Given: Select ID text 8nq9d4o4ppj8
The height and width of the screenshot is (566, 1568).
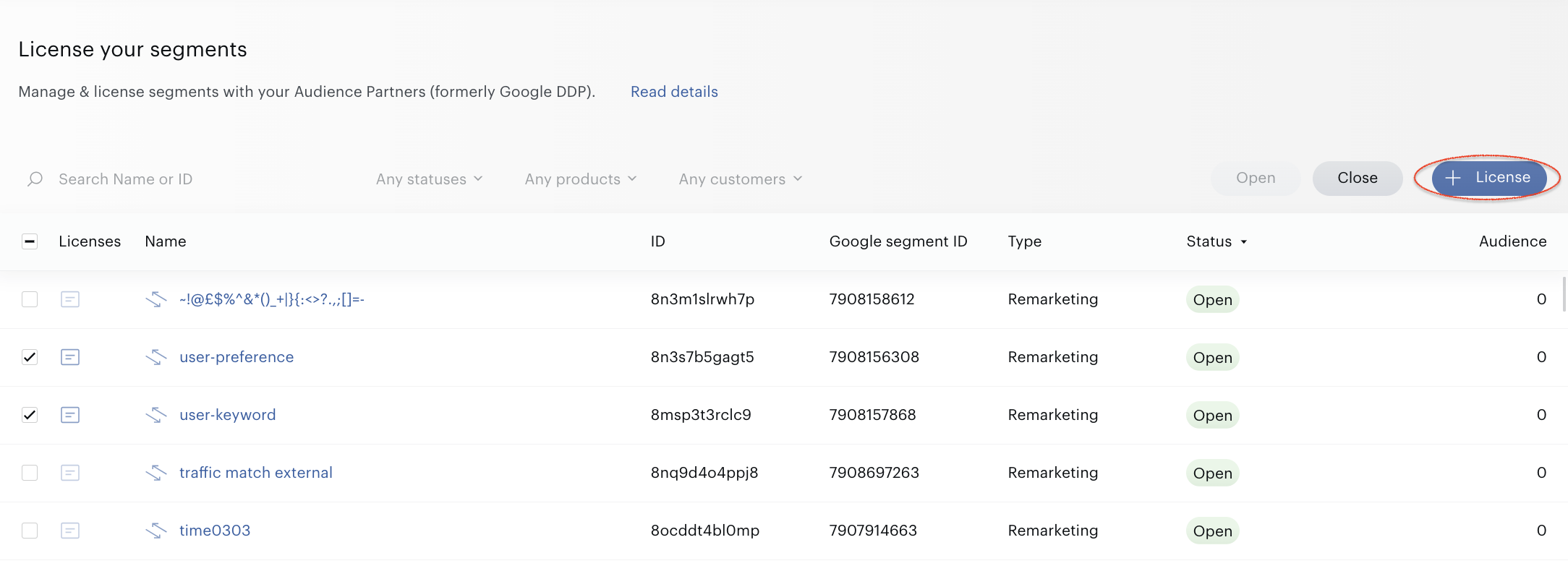Looking at the screenshot, I should [x=704, y=473].
